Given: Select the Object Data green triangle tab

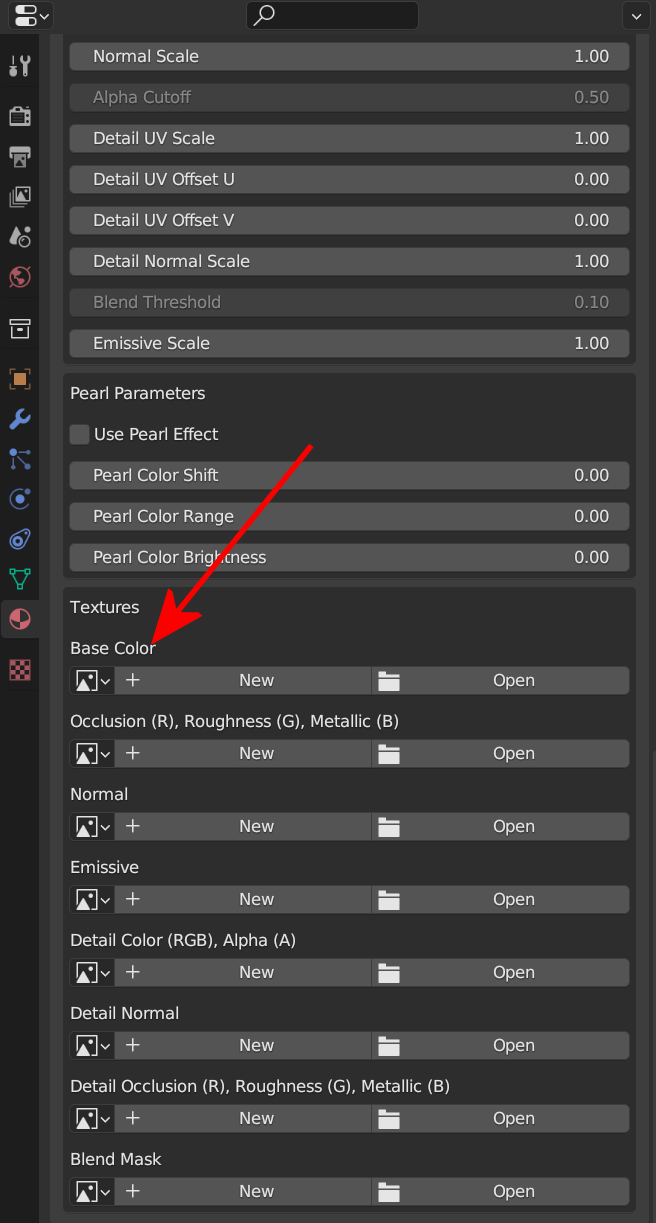Looking at the screenshot, I should (19, 579).
